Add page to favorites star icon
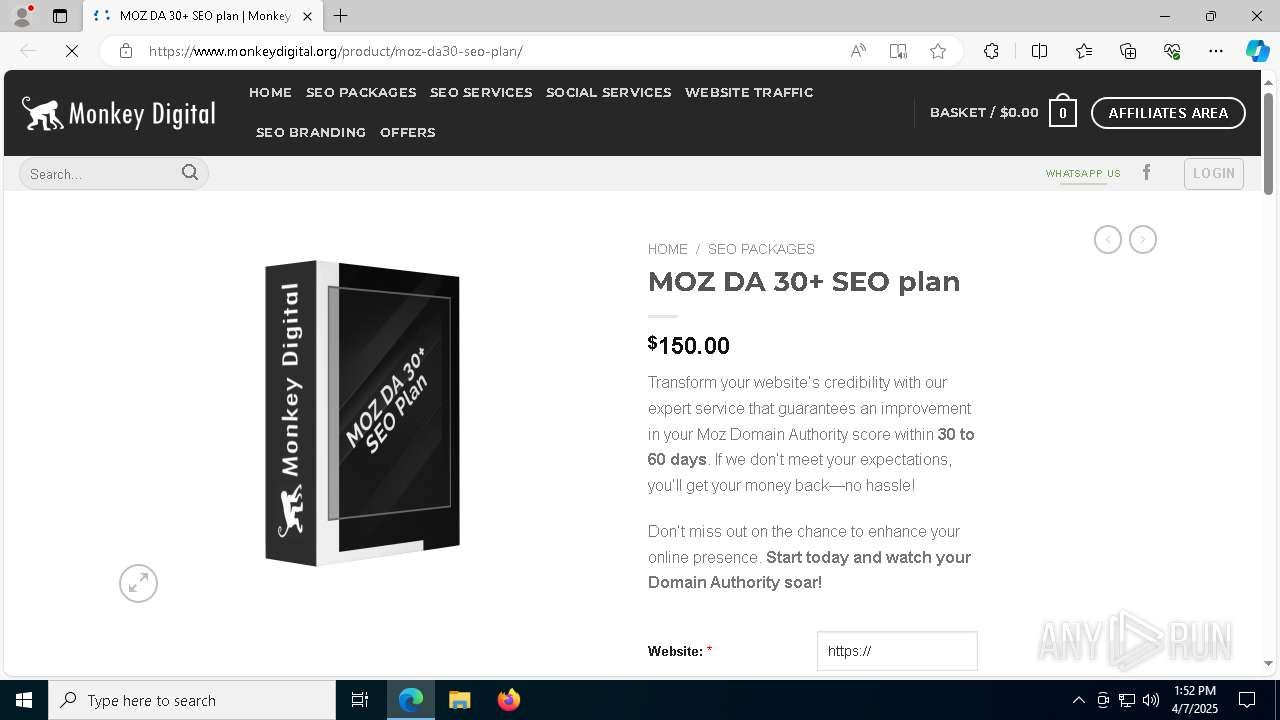Image resolution: width=1280 pixels, height=720 pixels. pos(938,51)
